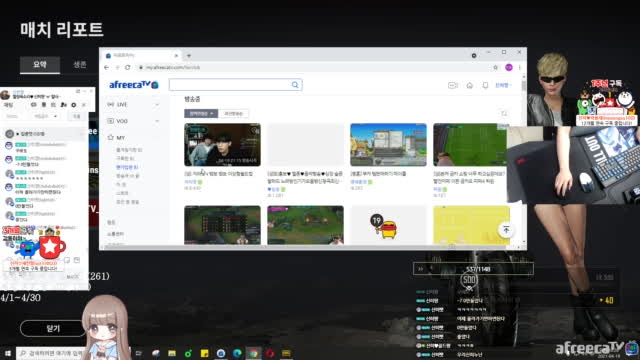Viewport: 640px width, 360px height.
Task: Expand the LIVE sidebar section
Action: point(133,104)
